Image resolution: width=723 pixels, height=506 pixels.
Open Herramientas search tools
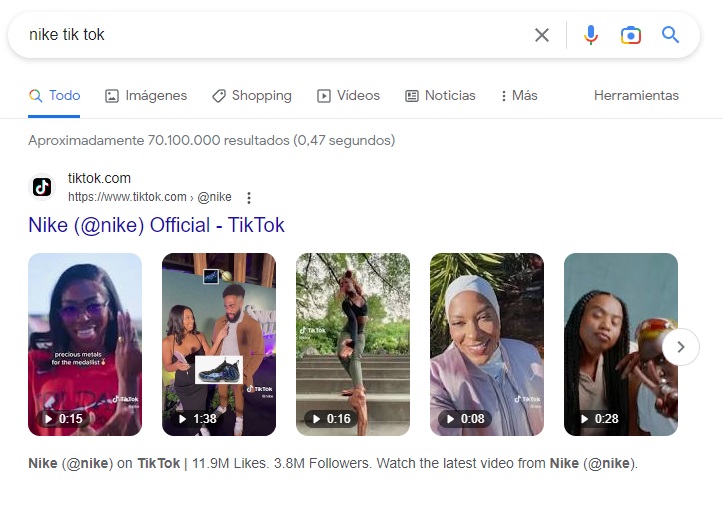[x=636, y=96]
